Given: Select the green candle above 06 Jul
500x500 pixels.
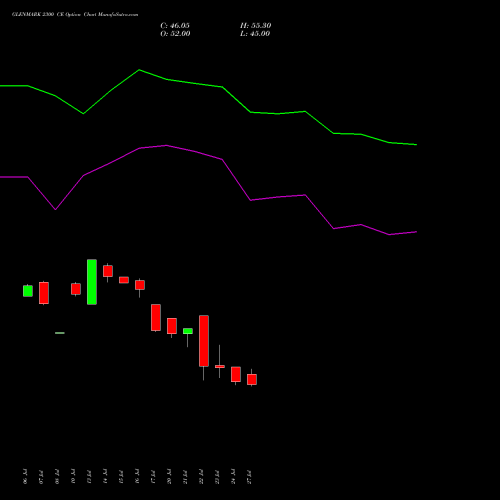Looking at the screenshot, I should pyautogui.click(x=28, y=291).
